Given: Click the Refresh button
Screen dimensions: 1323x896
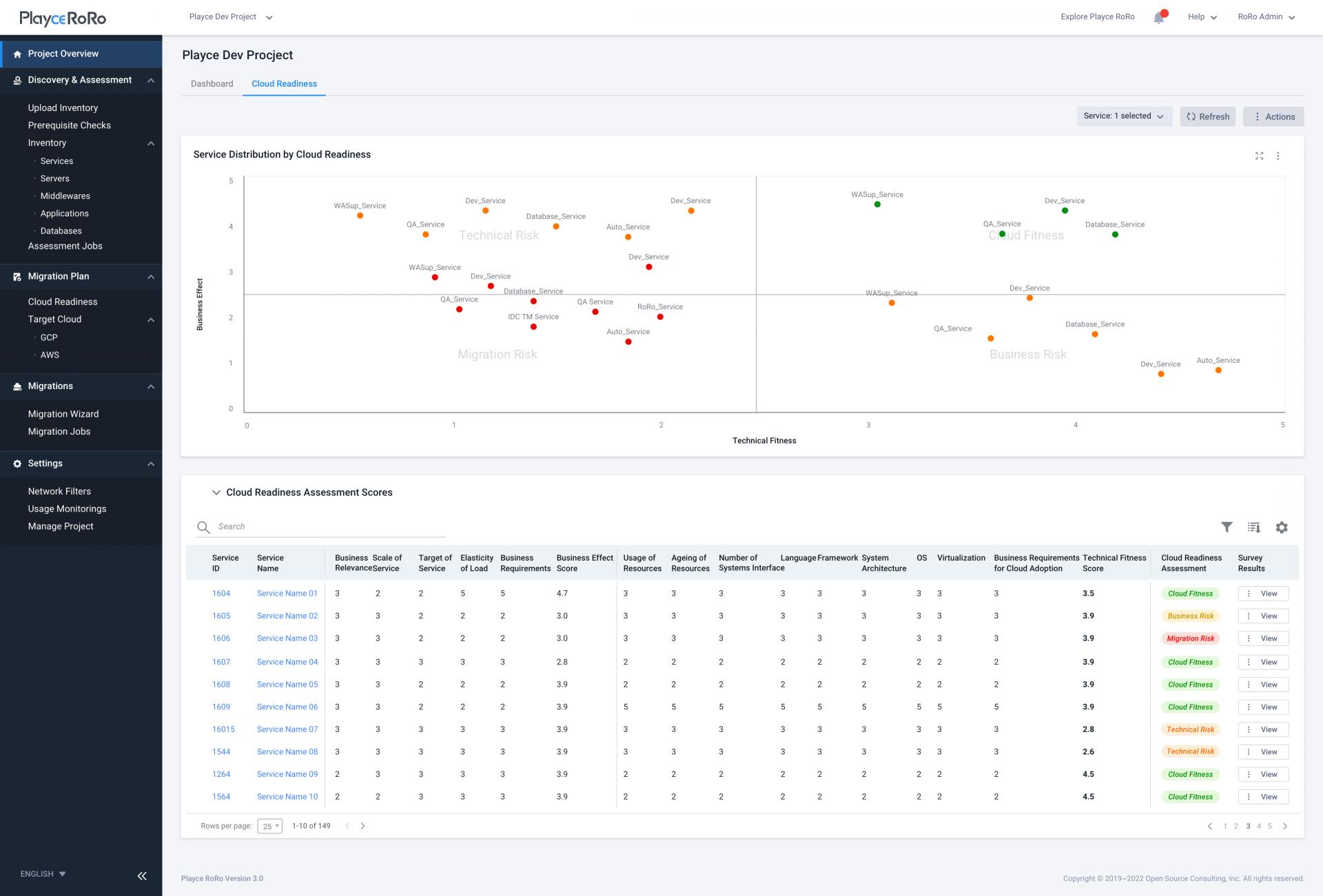Looking at the screenshot, I should pyautogui.click(x=1207, y=116).
